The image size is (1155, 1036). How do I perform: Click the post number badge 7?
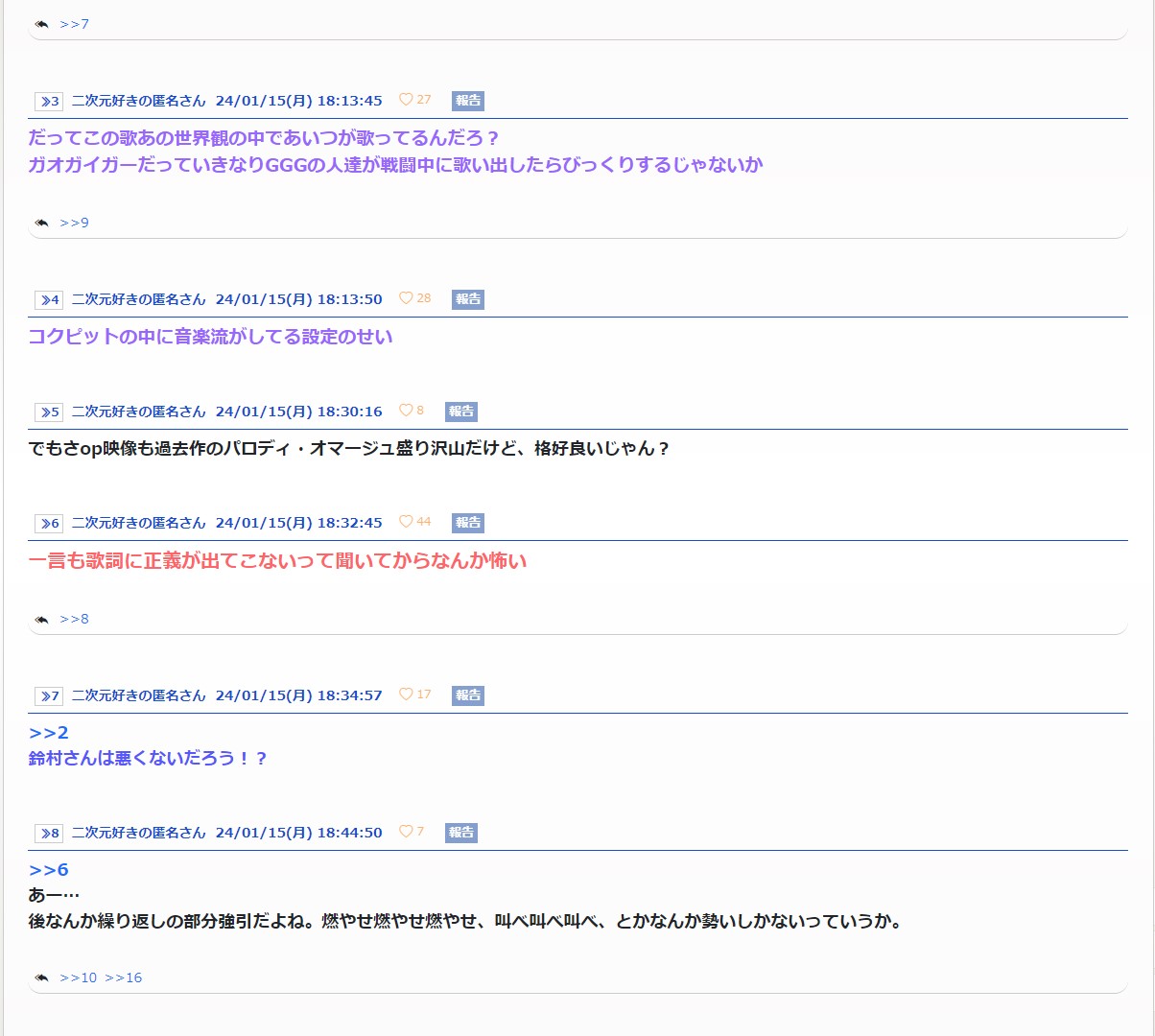coord(49,696)
